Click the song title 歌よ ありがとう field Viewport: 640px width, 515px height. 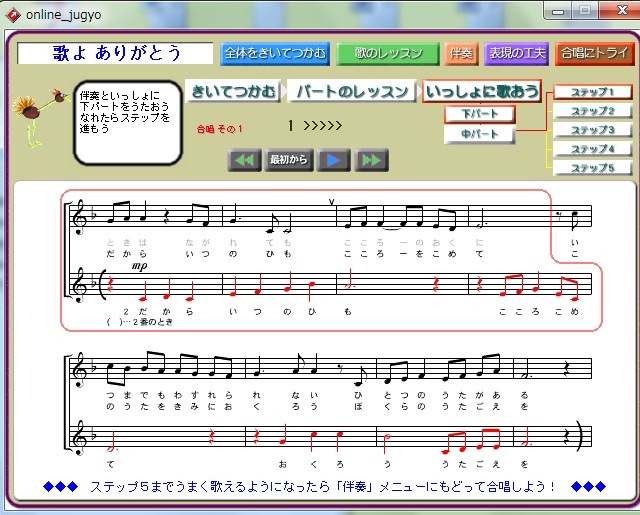click(115, 53)
